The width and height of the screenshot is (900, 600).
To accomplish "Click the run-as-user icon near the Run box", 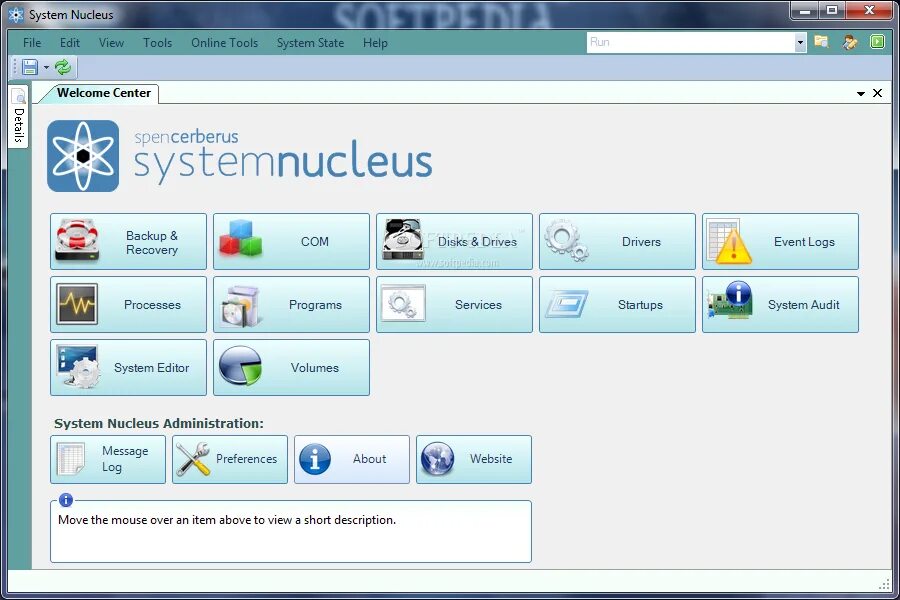I will [849, 42].
